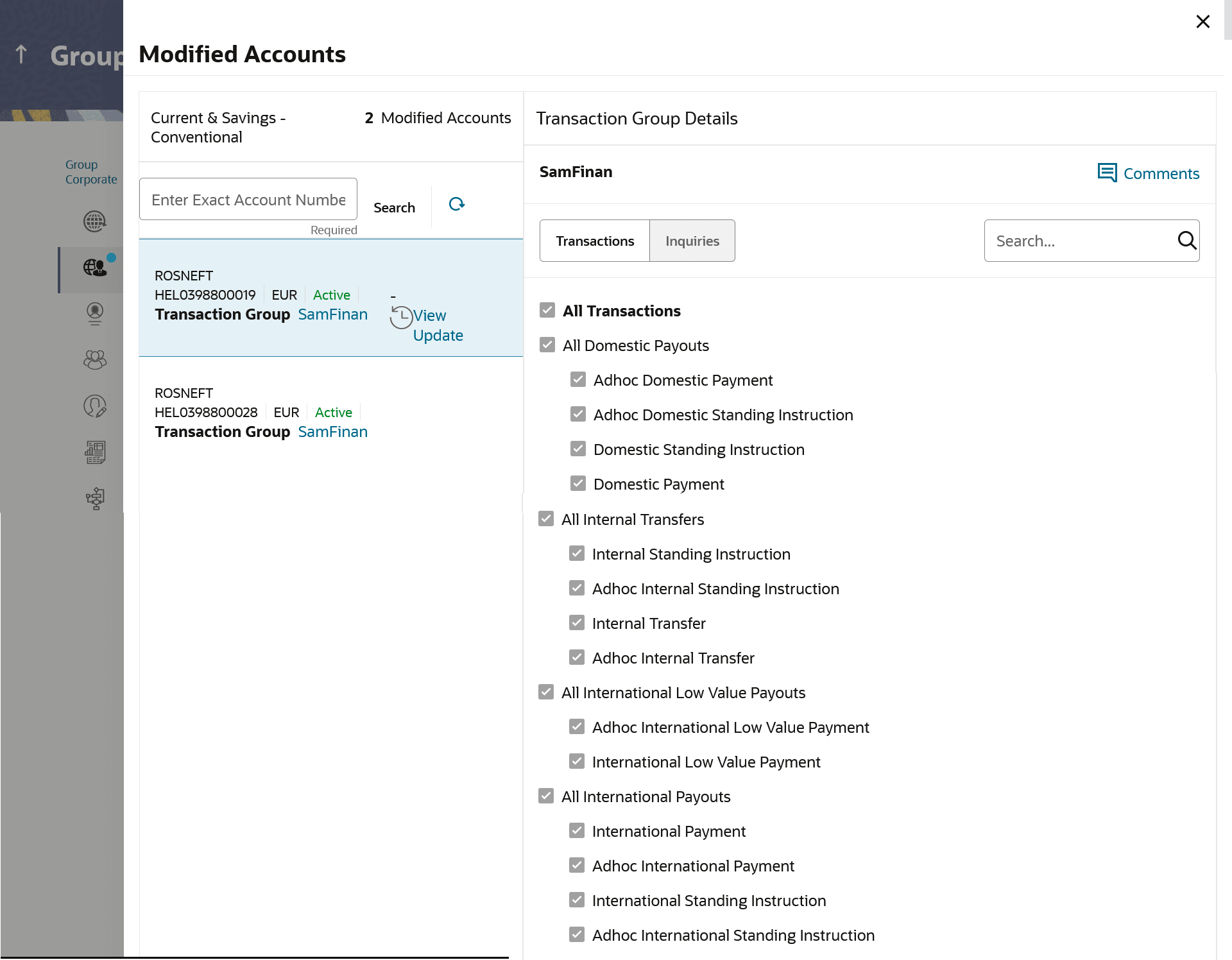
Task: Click the View Update history clock icon
Action: tap(401, 317)
